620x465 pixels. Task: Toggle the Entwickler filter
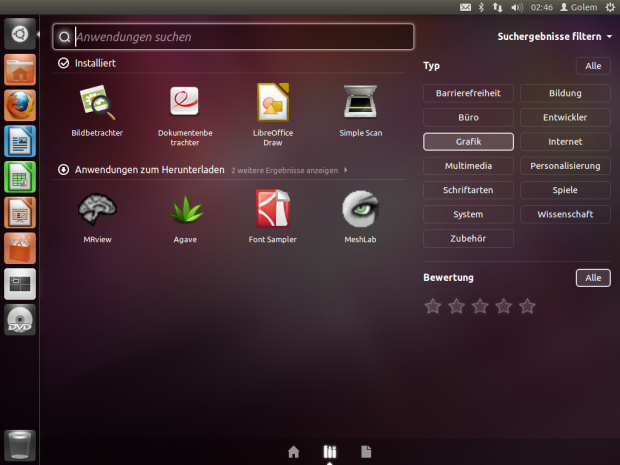[x=565, y=117]
